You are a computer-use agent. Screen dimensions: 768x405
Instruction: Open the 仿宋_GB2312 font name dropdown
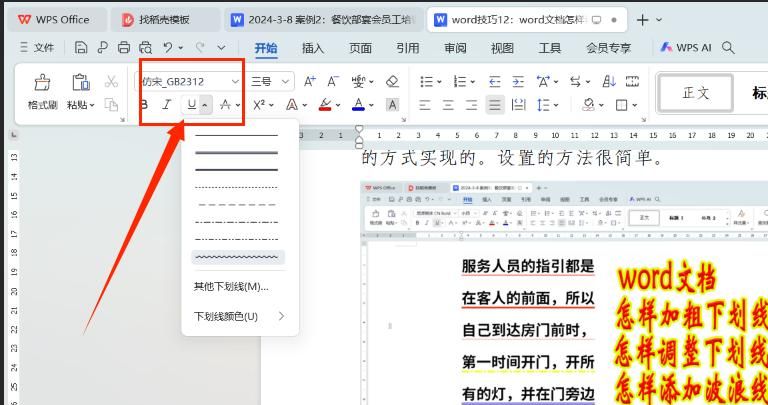pos(236,82)
